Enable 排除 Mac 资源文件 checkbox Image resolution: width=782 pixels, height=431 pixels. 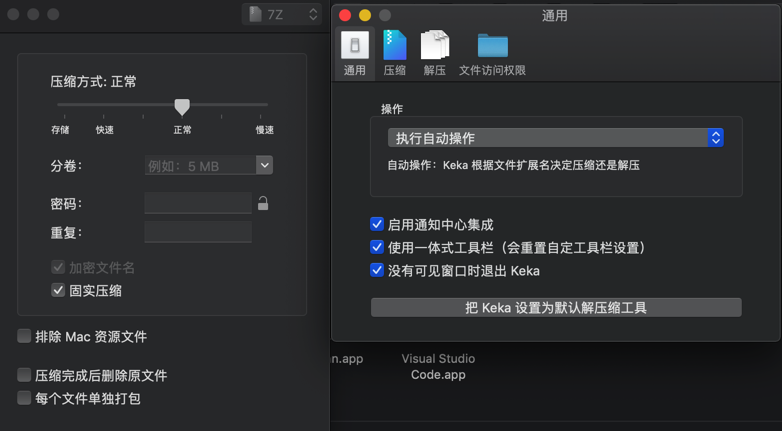[x=24, y=336]
